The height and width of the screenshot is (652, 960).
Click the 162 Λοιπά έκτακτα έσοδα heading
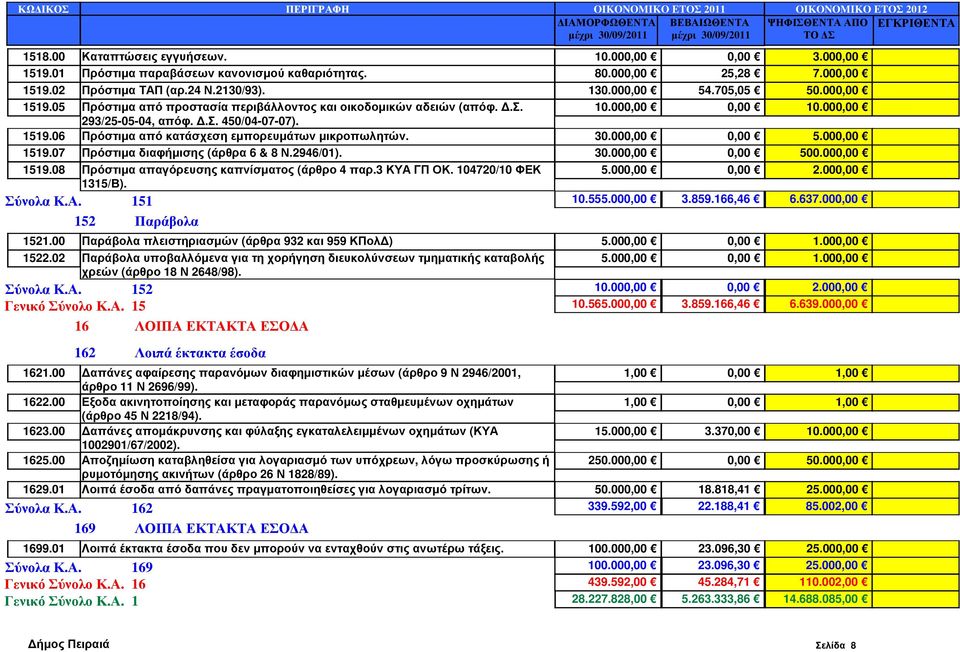coord(170,353)
